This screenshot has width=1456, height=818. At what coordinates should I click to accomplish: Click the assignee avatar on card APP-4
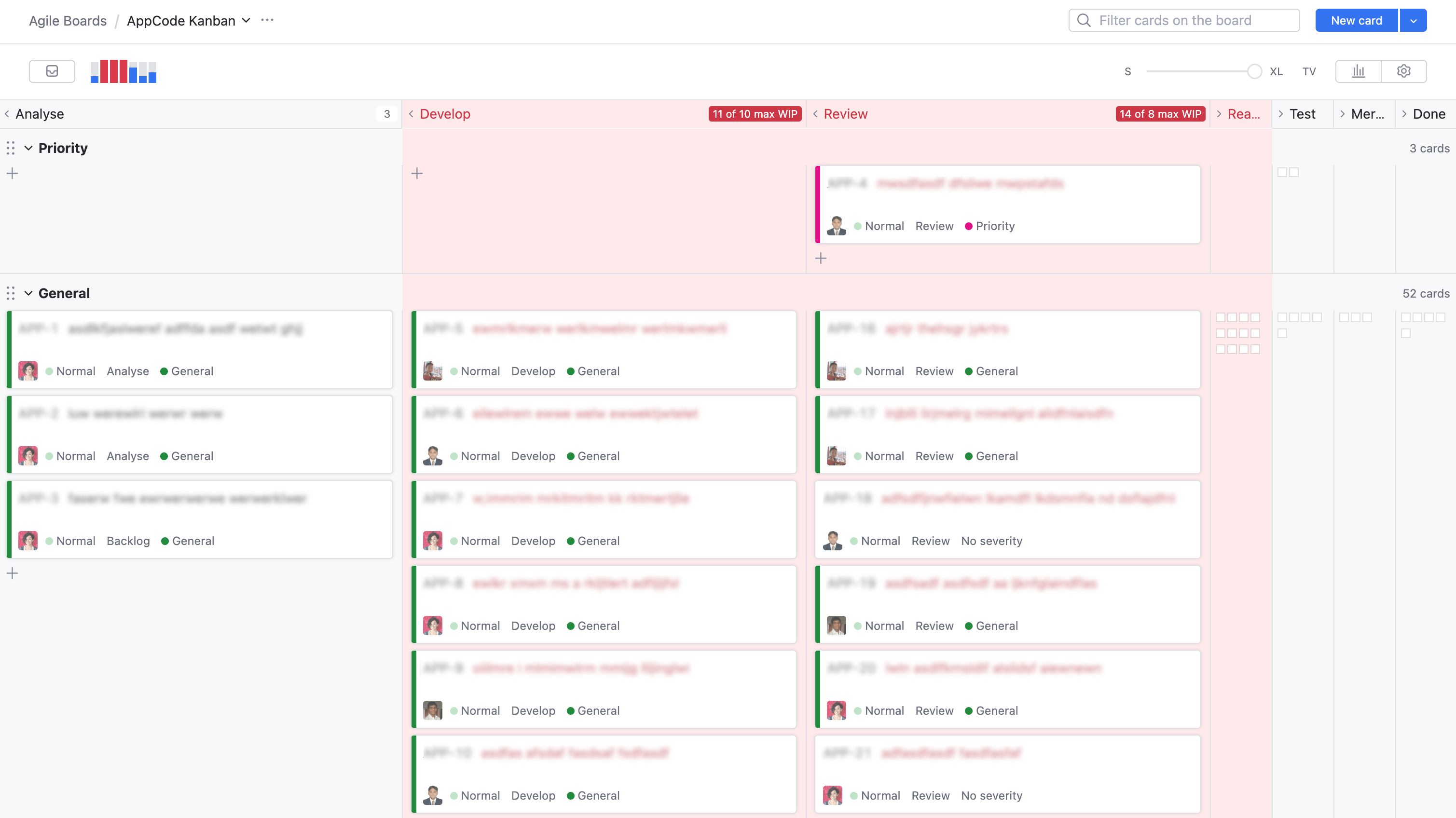(x=836, y=226)
